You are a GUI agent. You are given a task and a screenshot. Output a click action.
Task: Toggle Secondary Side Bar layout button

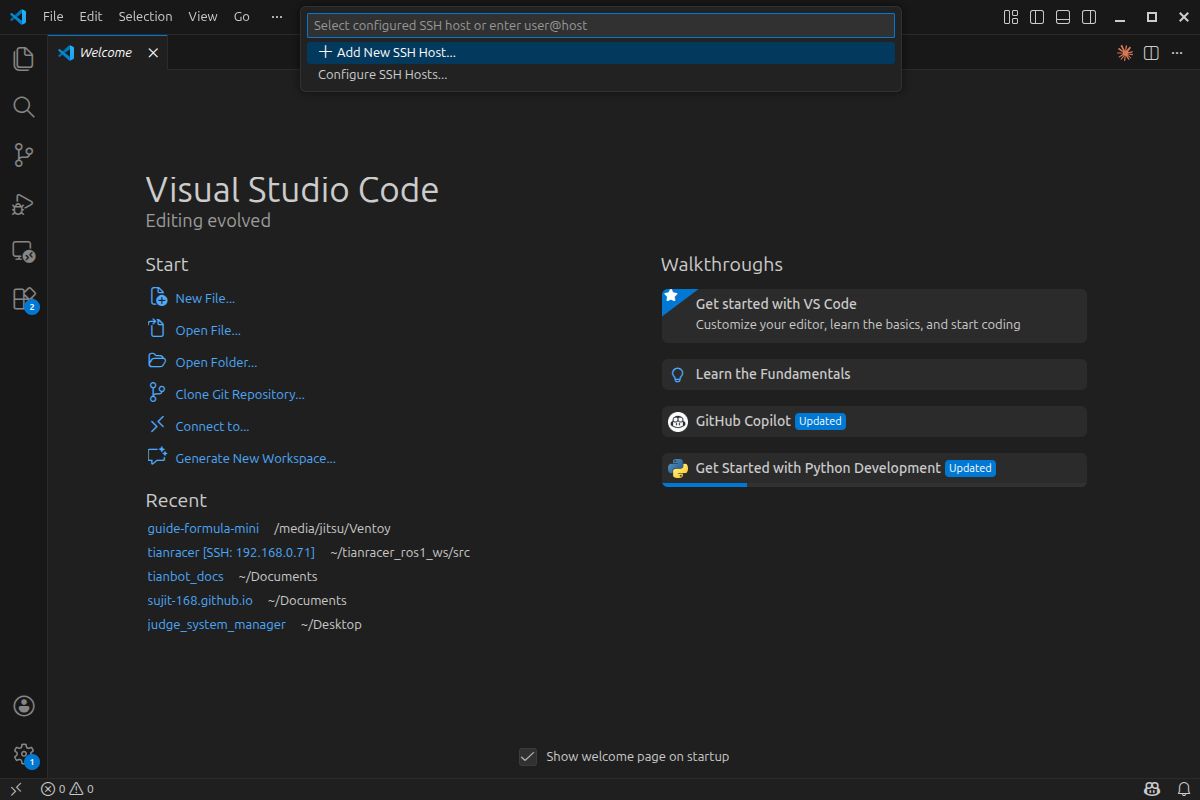(x=1089, y=17)
